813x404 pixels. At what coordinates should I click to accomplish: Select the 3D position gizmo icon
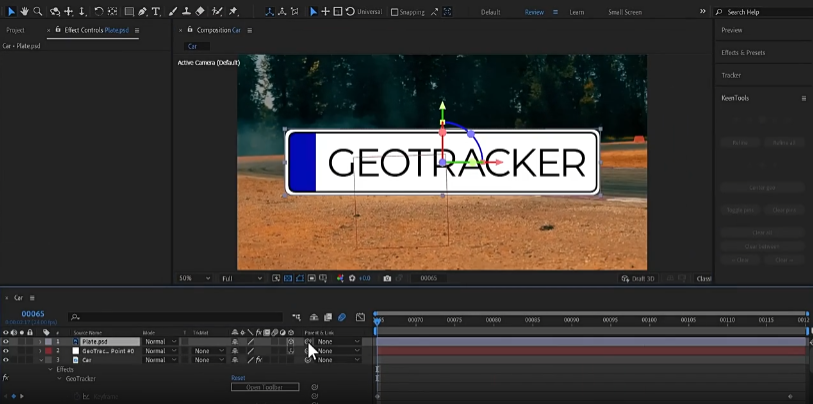[x=326, y=11]
